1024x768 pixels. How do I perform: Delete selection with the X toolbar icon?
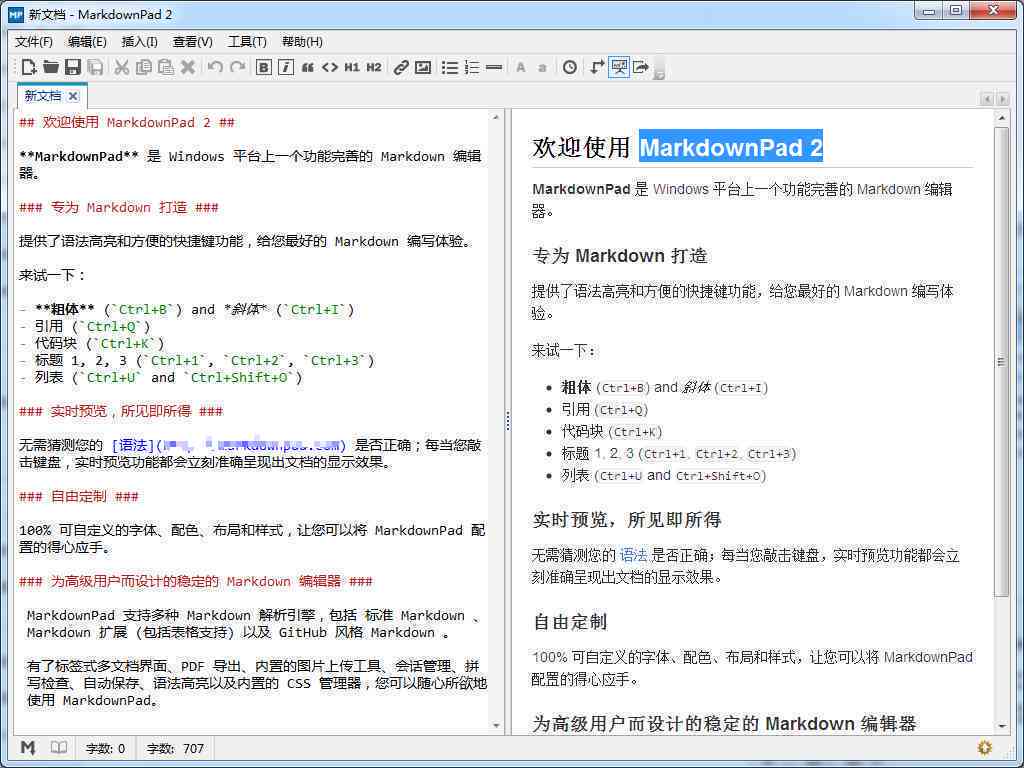pyautogui.click(x=188, y=67)
